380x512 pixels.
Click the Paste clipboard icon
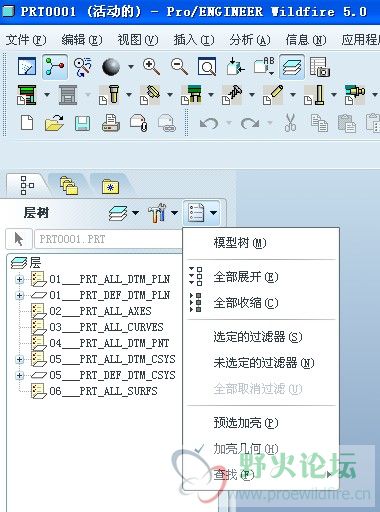pos(347,123)
